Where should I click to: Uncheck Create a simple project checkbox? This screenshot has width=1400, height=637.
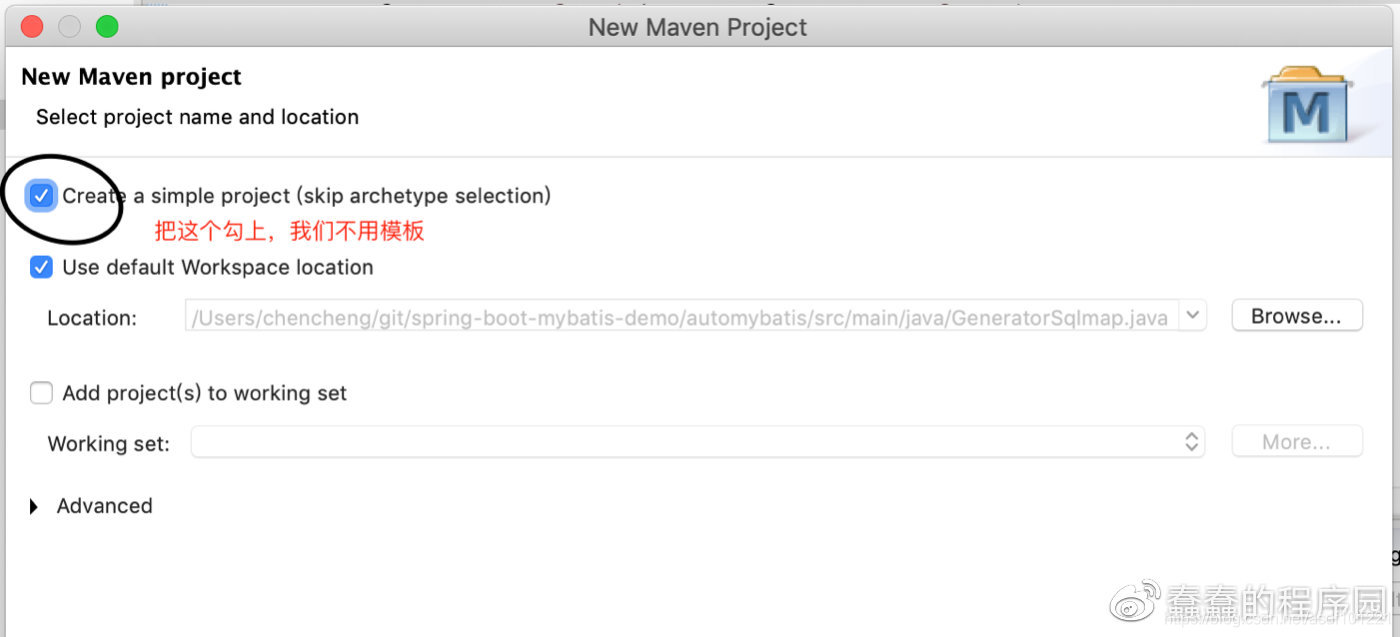pyautogui.click(x=41, y=196)
